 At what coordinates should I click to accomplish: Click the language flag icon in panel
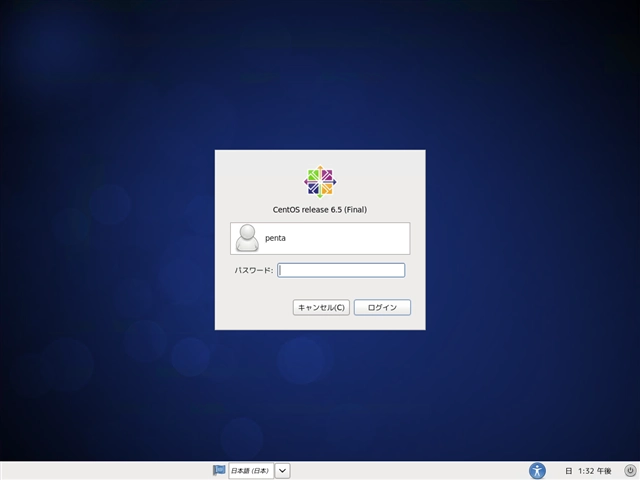point(219,470)
